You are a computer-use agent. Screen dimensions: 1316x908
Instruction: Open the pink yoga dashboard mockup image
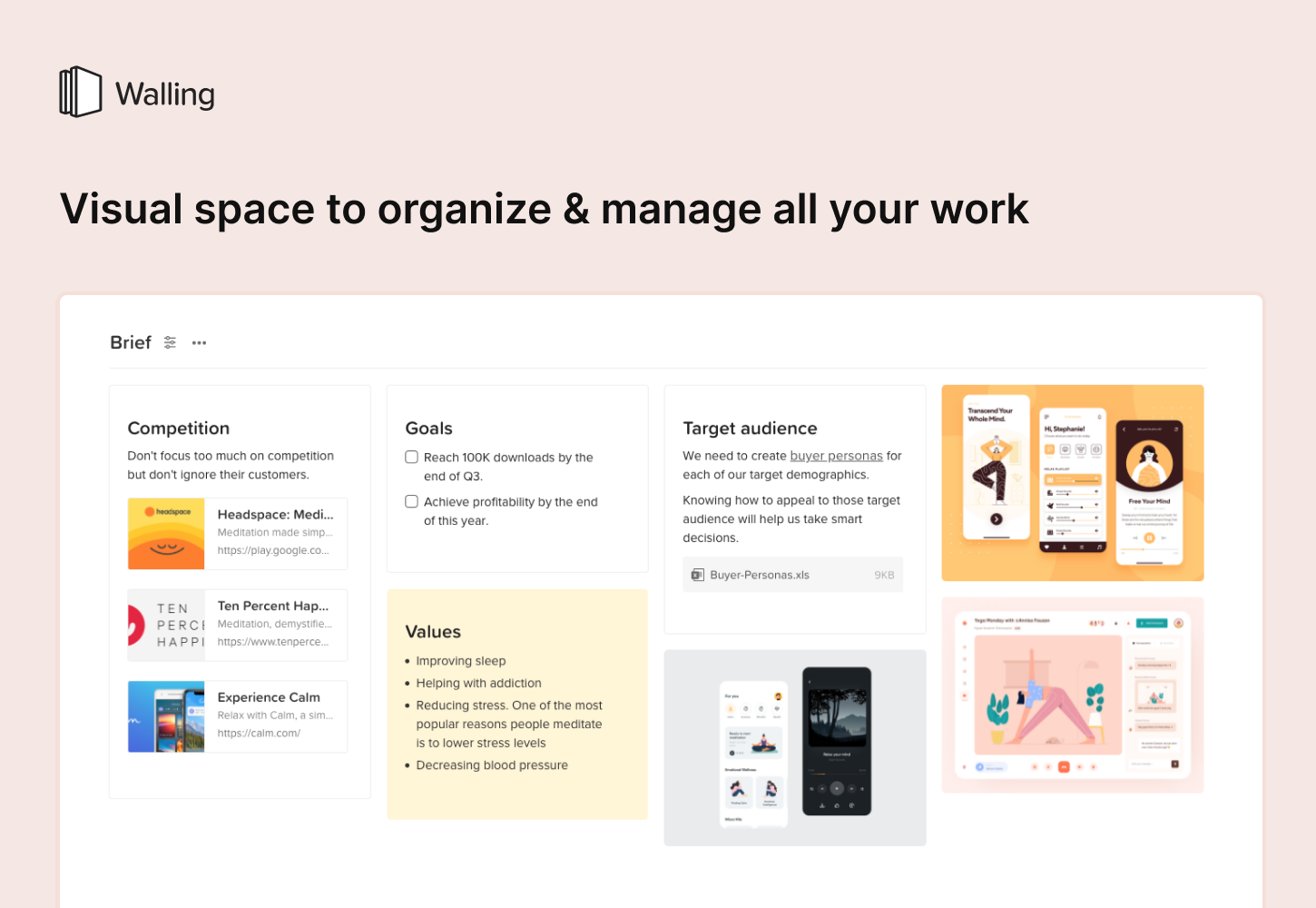point(1073,695)
